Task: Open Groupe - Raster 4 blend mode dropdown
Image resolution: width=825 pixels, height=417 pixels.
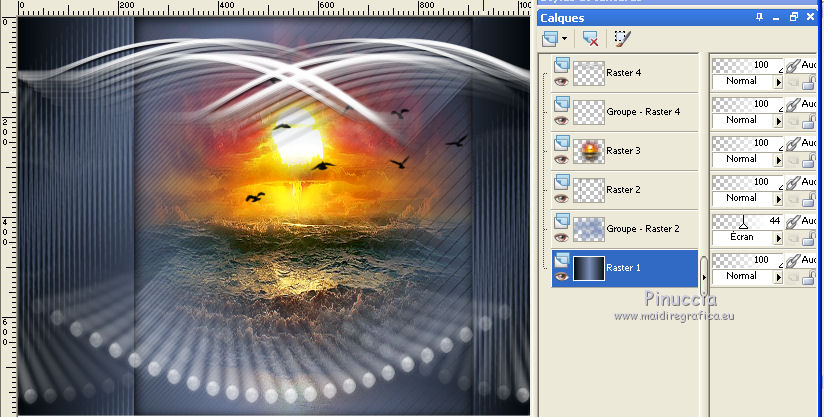Action: (778, 121)
